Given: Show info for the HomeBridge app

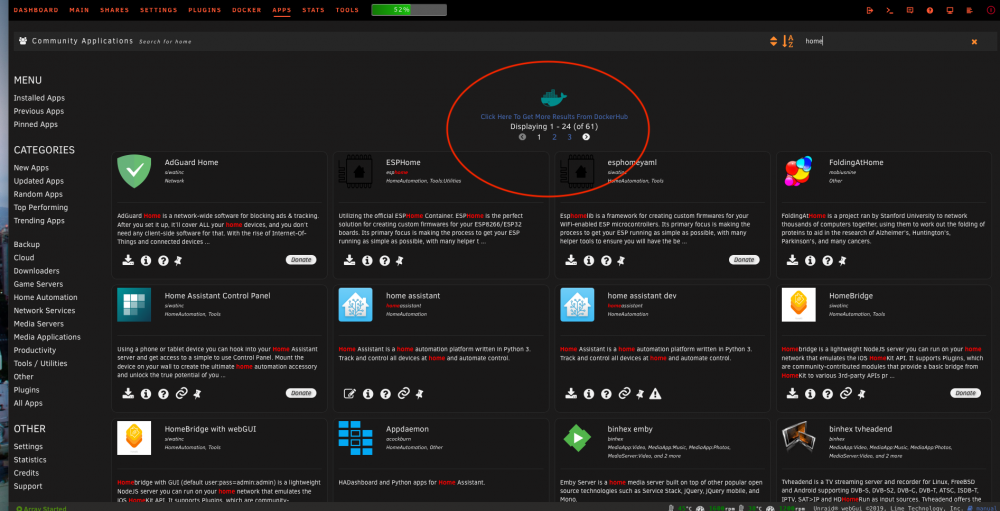Looking at the screenshot, I should point(810,394).
